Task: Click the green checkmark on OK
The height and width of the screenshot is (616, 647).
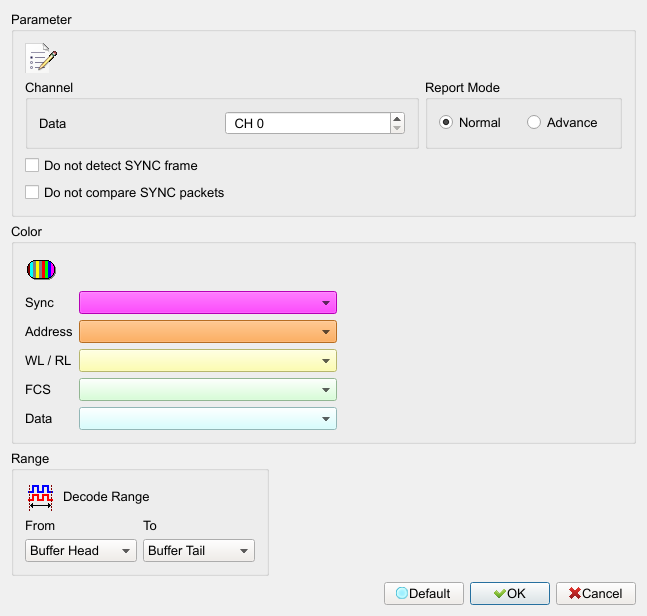Action: click(x=500, y=594)
